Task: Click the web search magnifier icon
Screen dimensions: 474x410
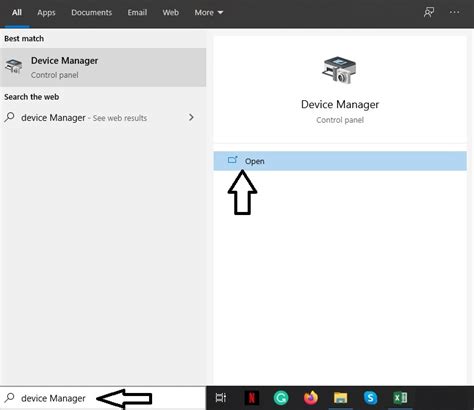Action: pos(10,117)
